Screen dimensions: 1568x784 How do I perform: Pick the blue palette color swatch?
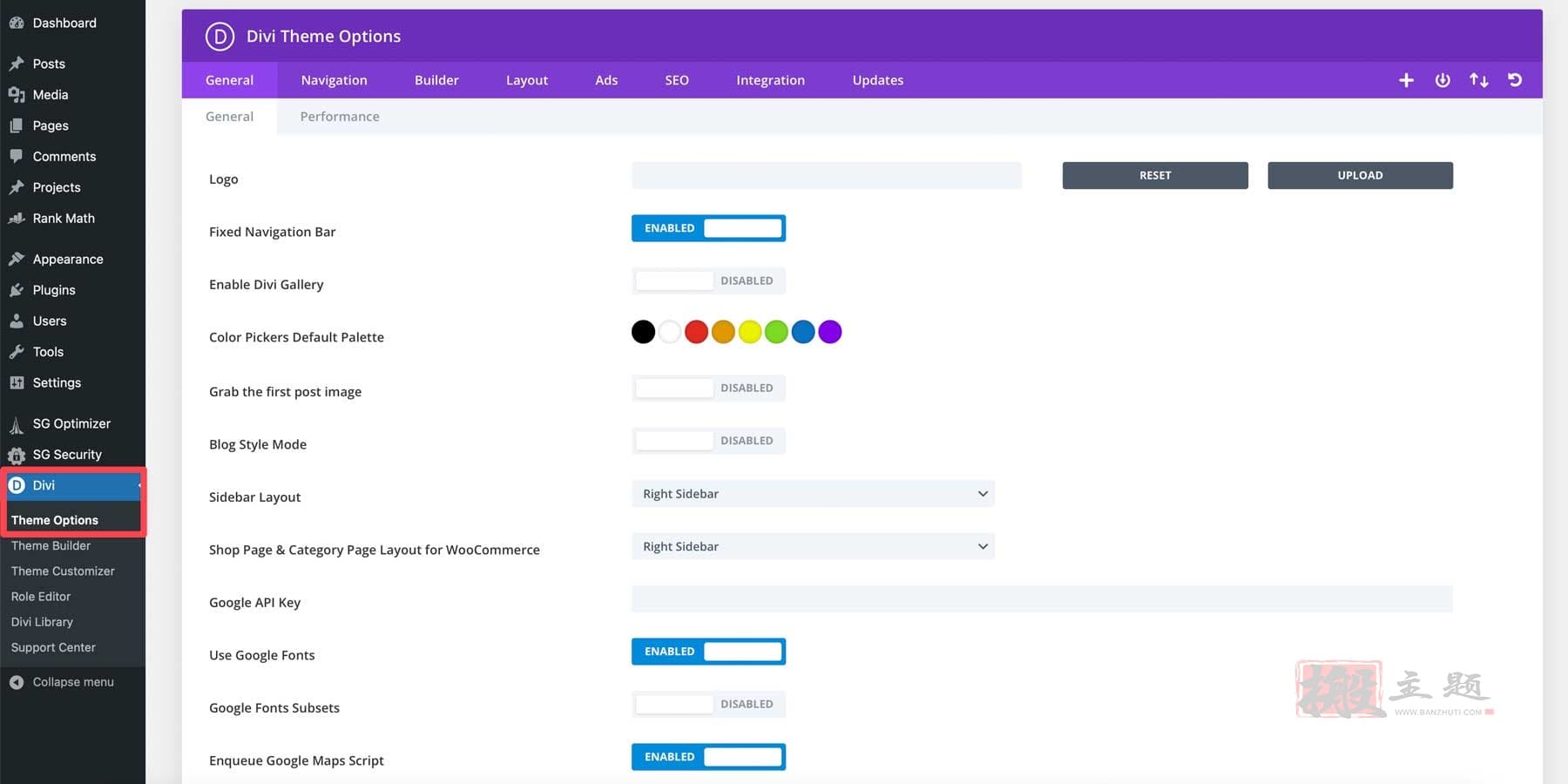803,332
